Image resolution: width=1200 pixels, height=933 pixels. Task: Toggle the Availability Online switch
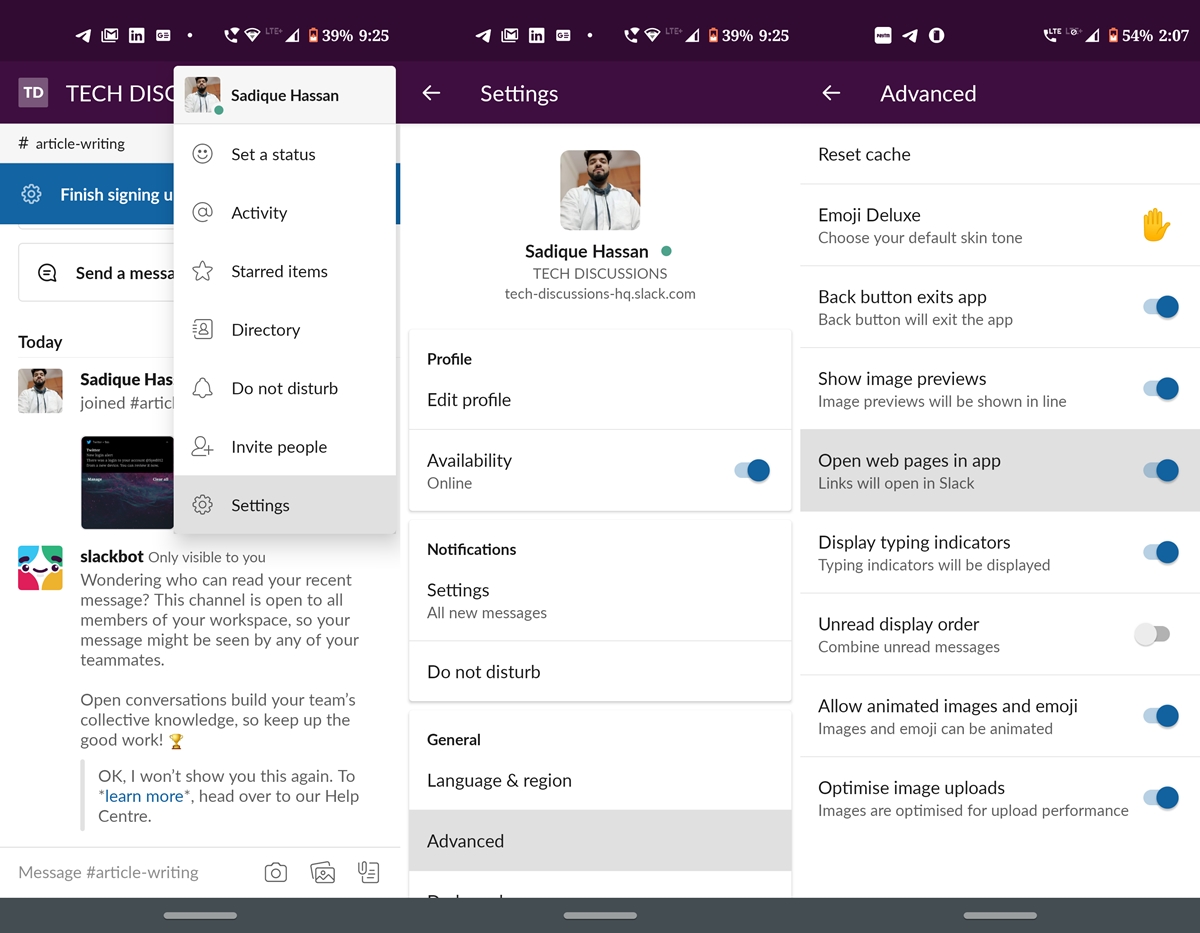pyautogui.click(x=752, y=470)
